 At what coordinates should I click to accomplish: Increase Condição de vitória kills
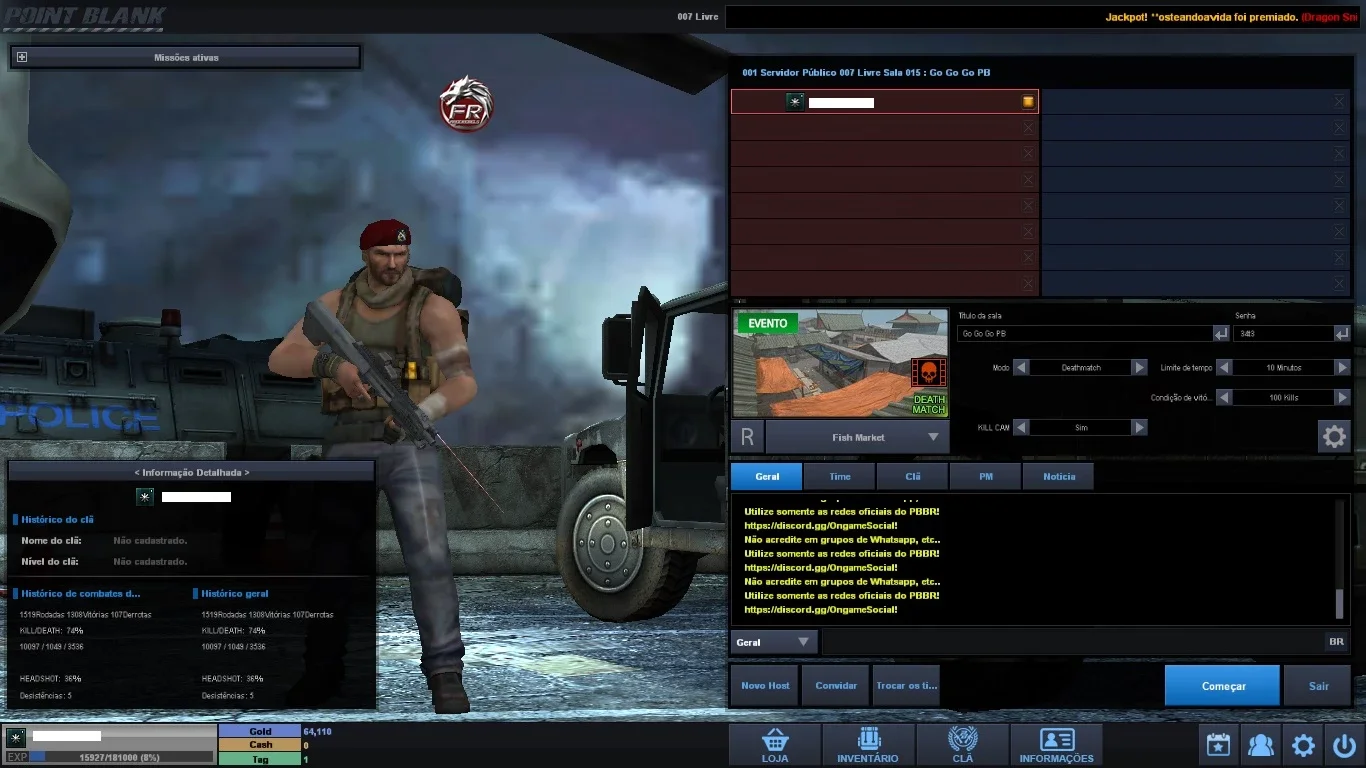click(x=1343, y=398)
